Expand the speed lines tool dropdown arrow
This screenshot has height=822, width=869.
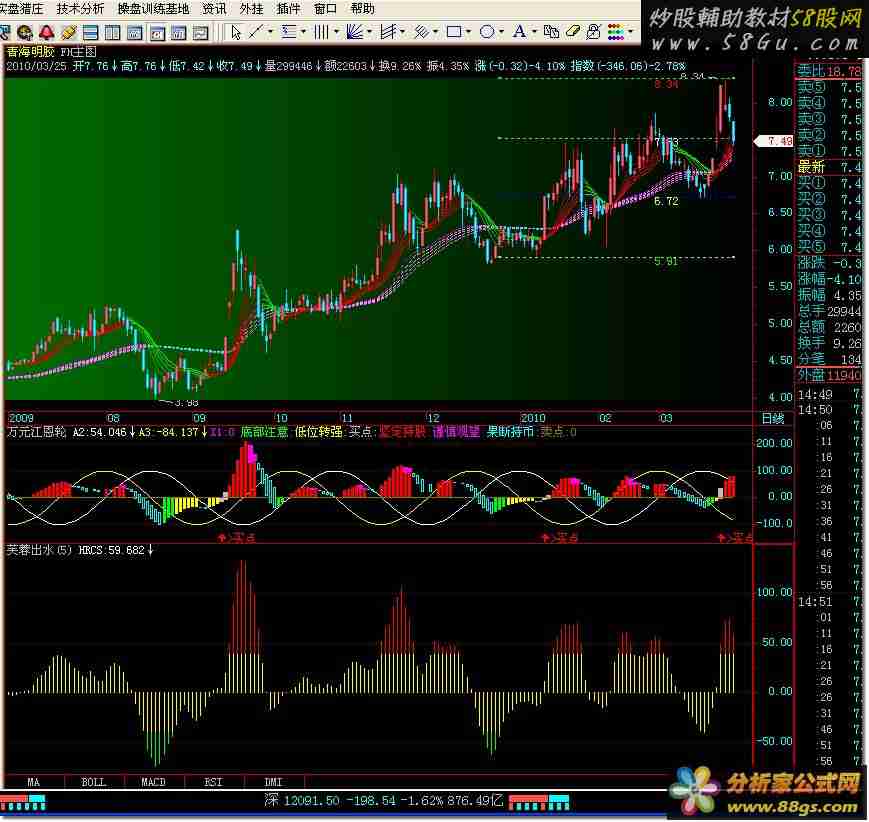(402, 32)
